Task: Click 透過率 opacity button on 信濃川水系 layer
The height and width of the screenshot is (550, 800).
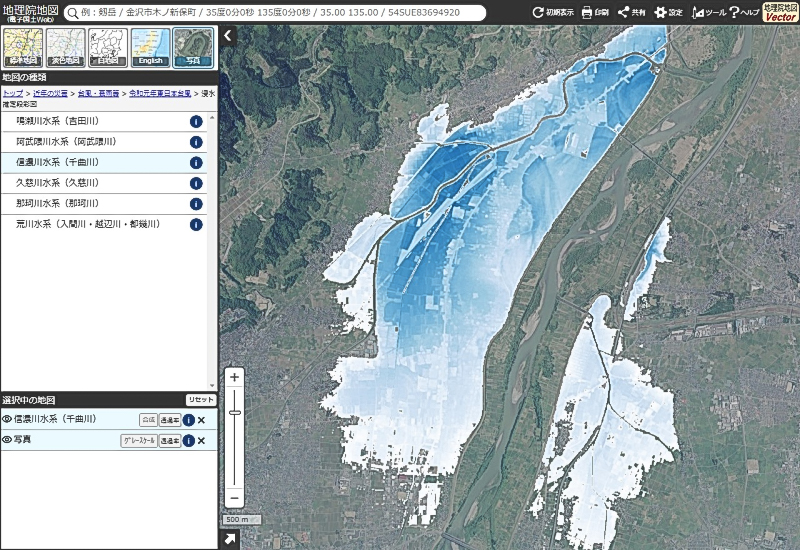Action: pyautogui.click(x=169, y=420)
